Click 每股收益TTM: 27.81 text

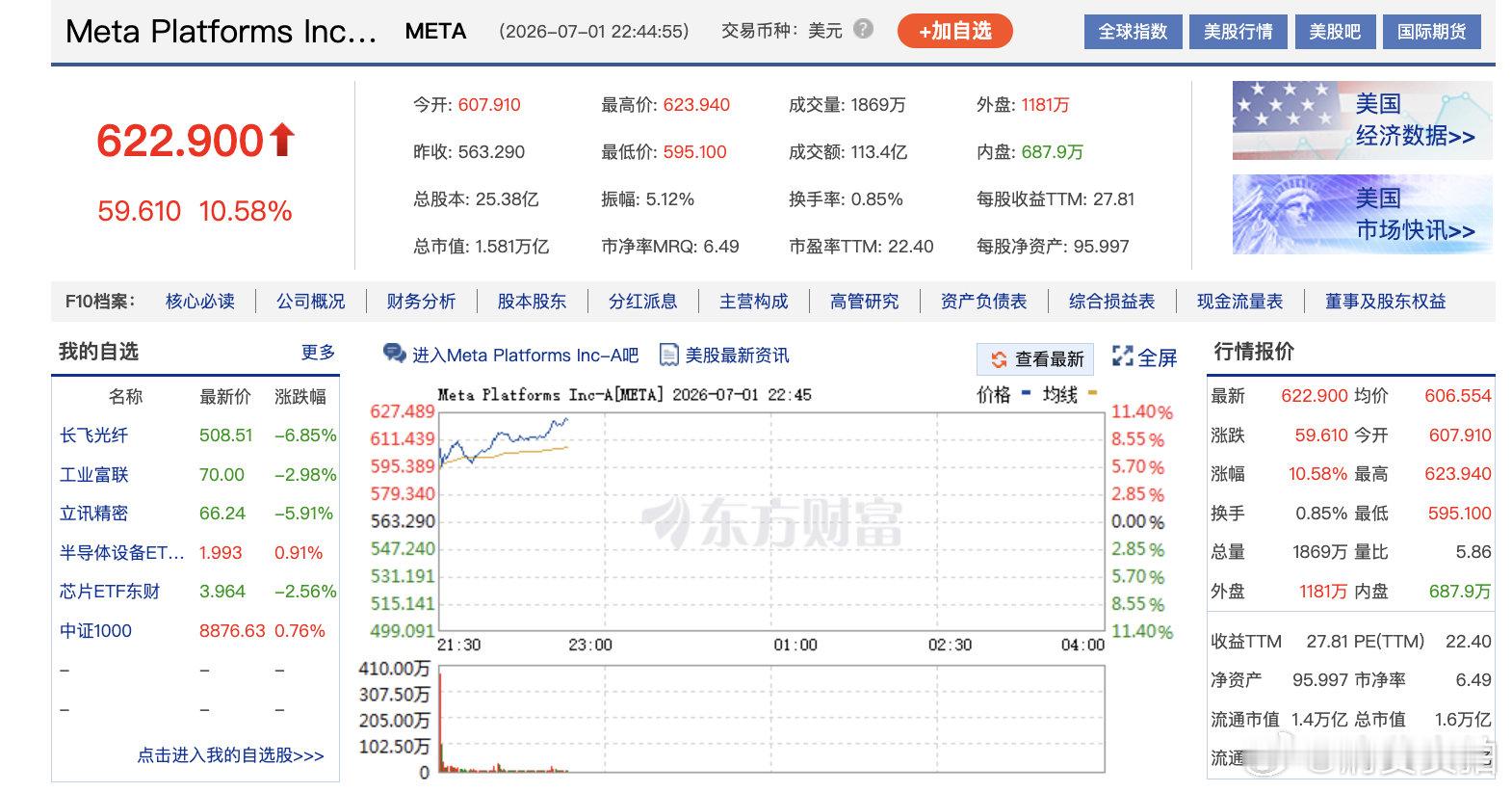click(1056, 199)
